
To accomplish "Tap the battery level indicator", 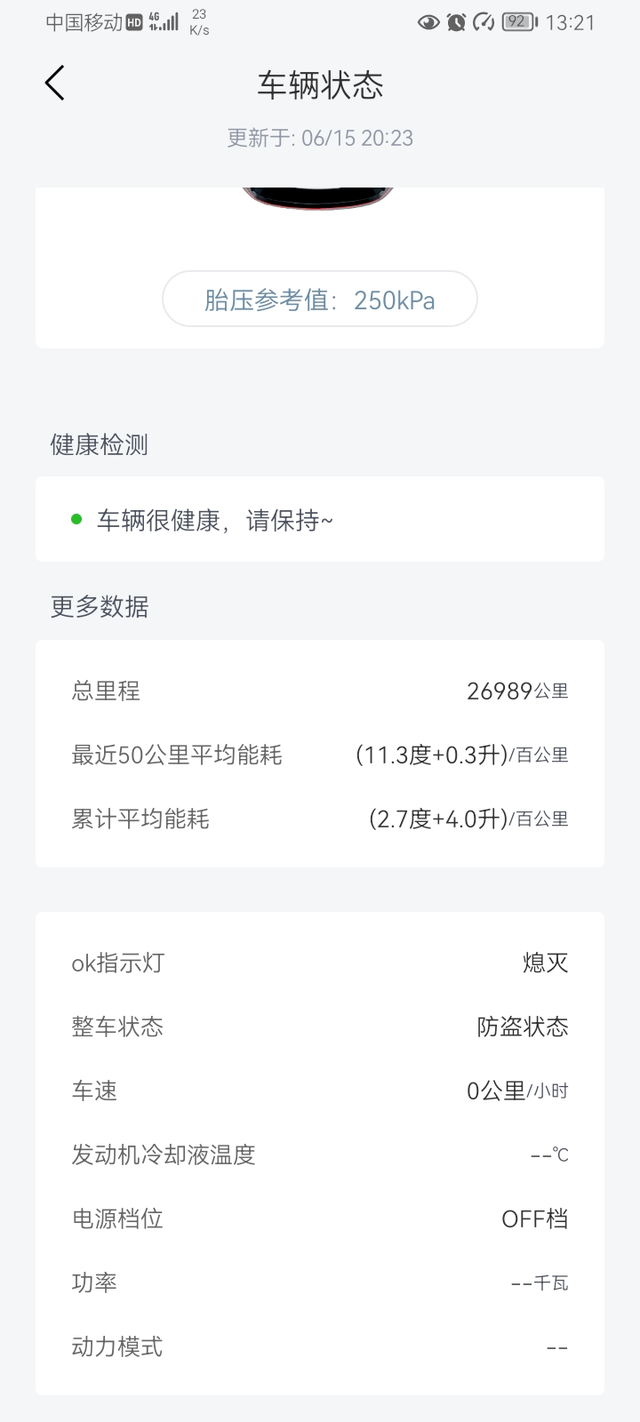I will pos(519,22).
